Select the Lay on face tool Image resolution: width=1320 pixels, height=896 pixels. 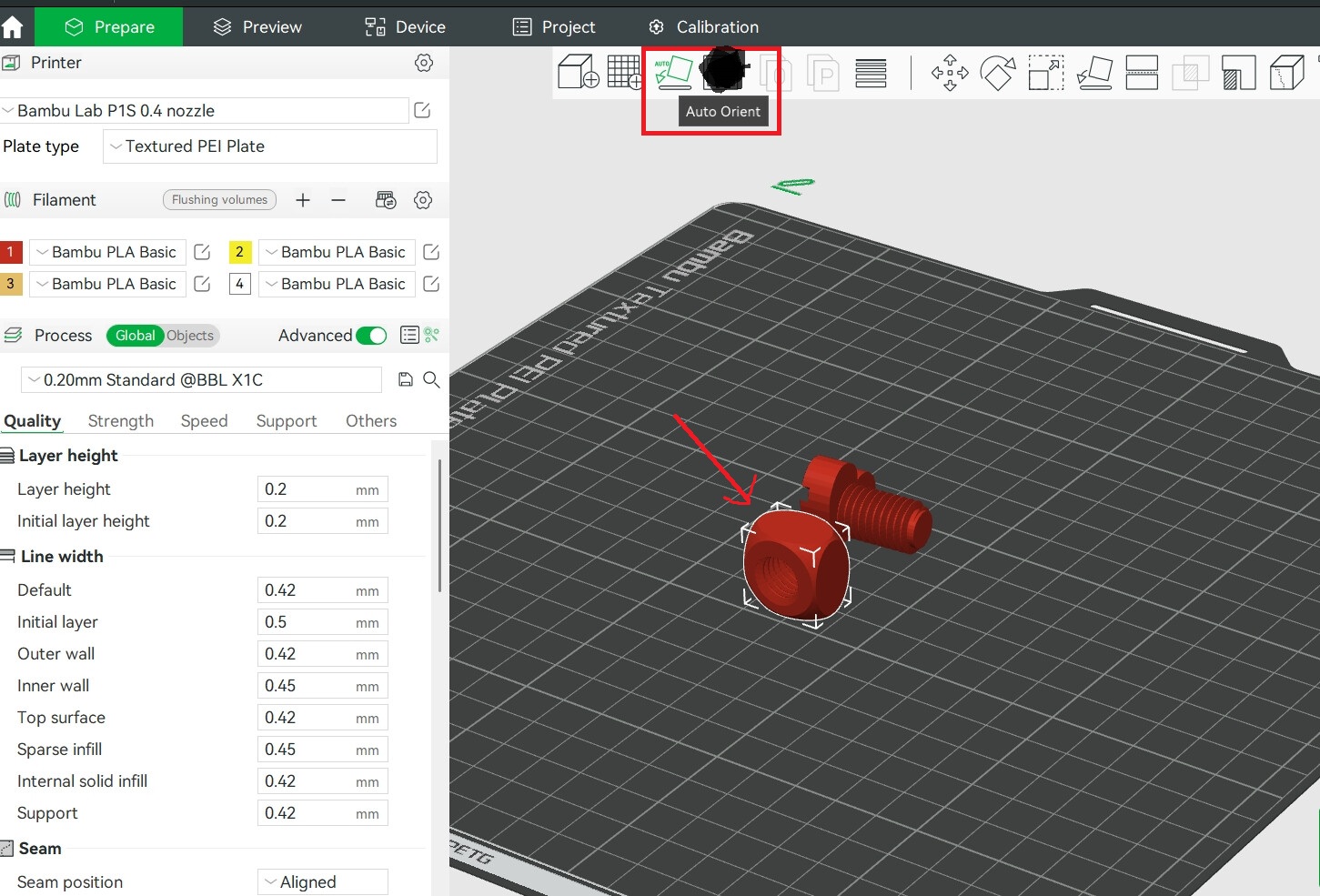[x=1094, y=73]
